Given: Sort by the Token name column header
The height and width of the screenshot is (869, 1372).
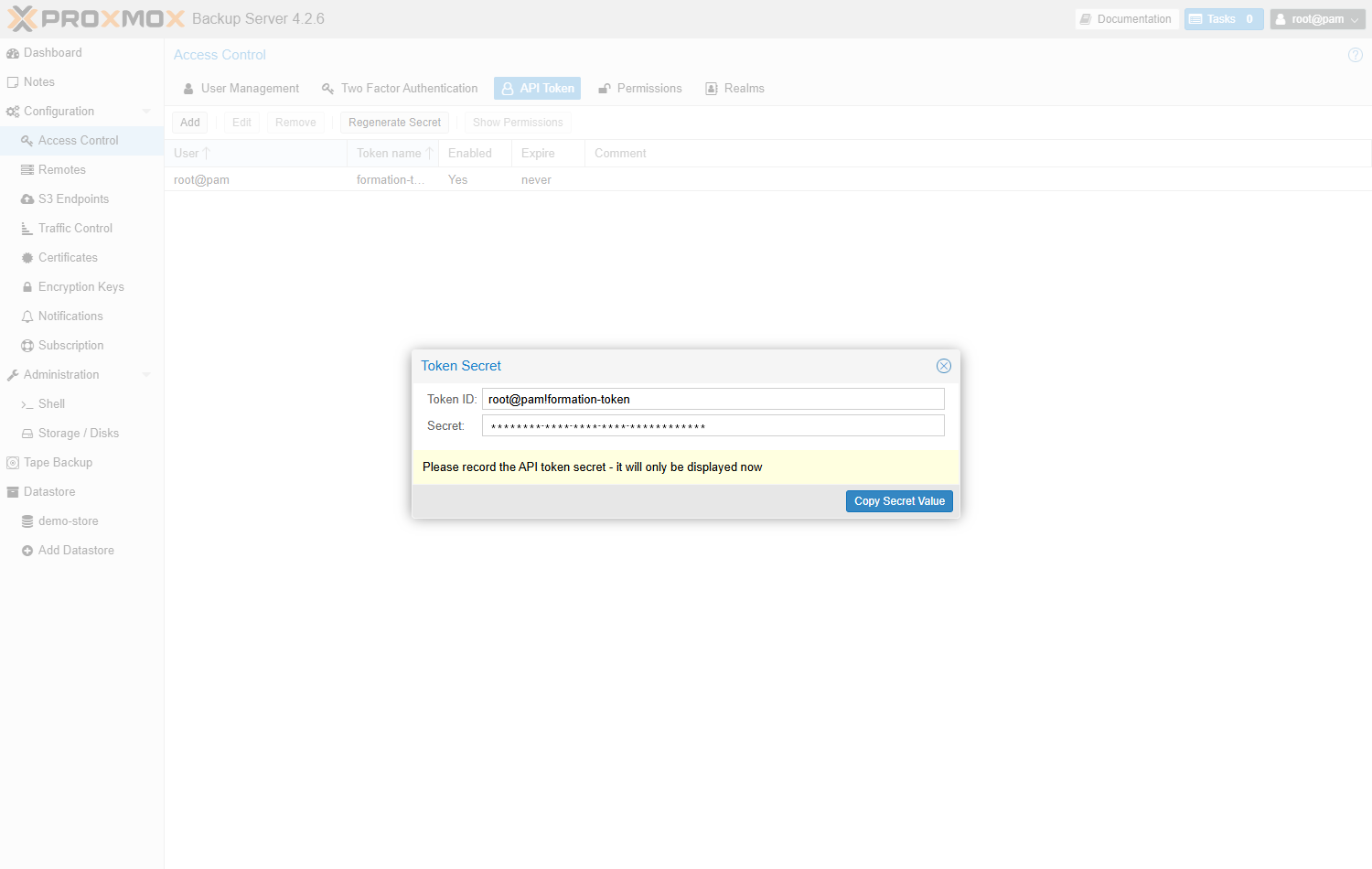Looking at the screenshot, I should 392,154.
